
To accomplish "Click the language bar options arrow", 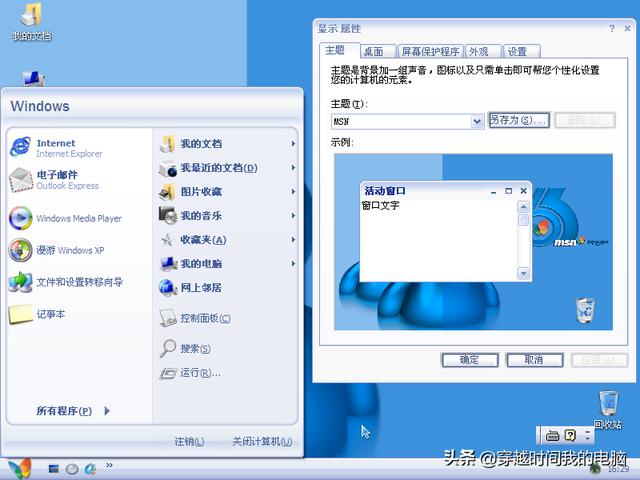I will [588, 436].
